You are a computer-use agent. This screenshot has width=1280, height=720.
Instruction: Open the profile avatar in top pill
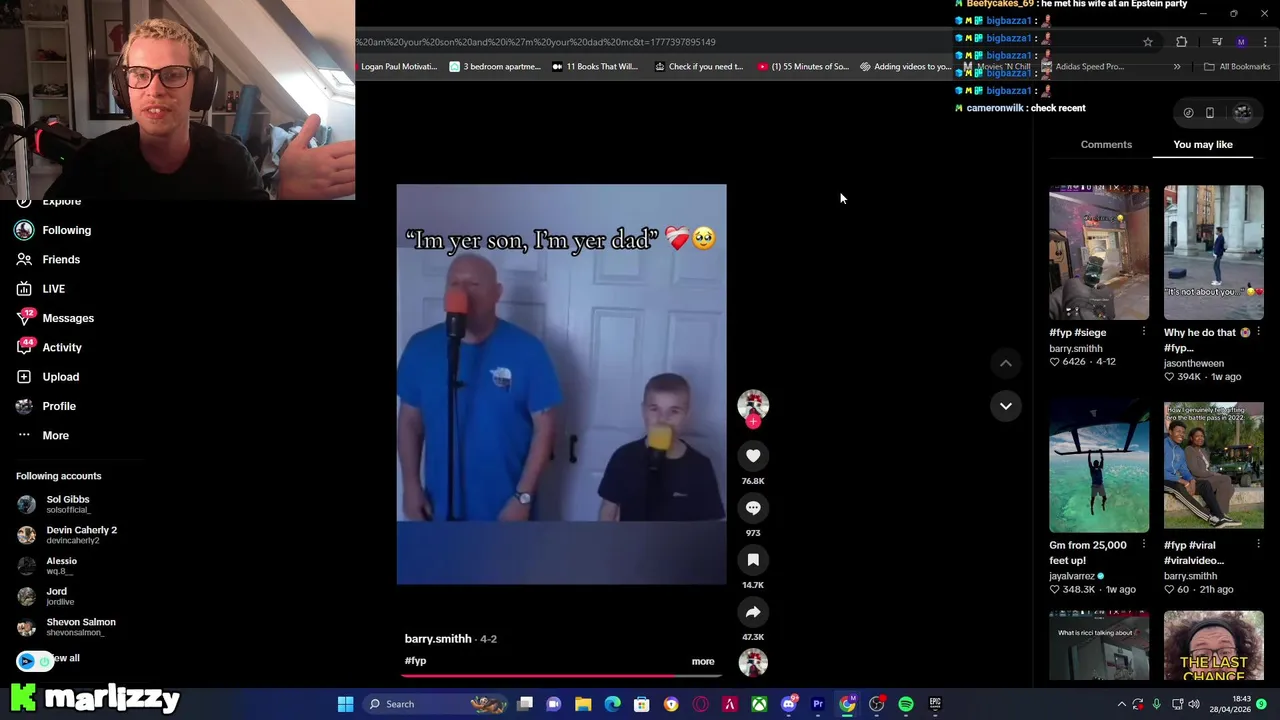point(1243,113)
